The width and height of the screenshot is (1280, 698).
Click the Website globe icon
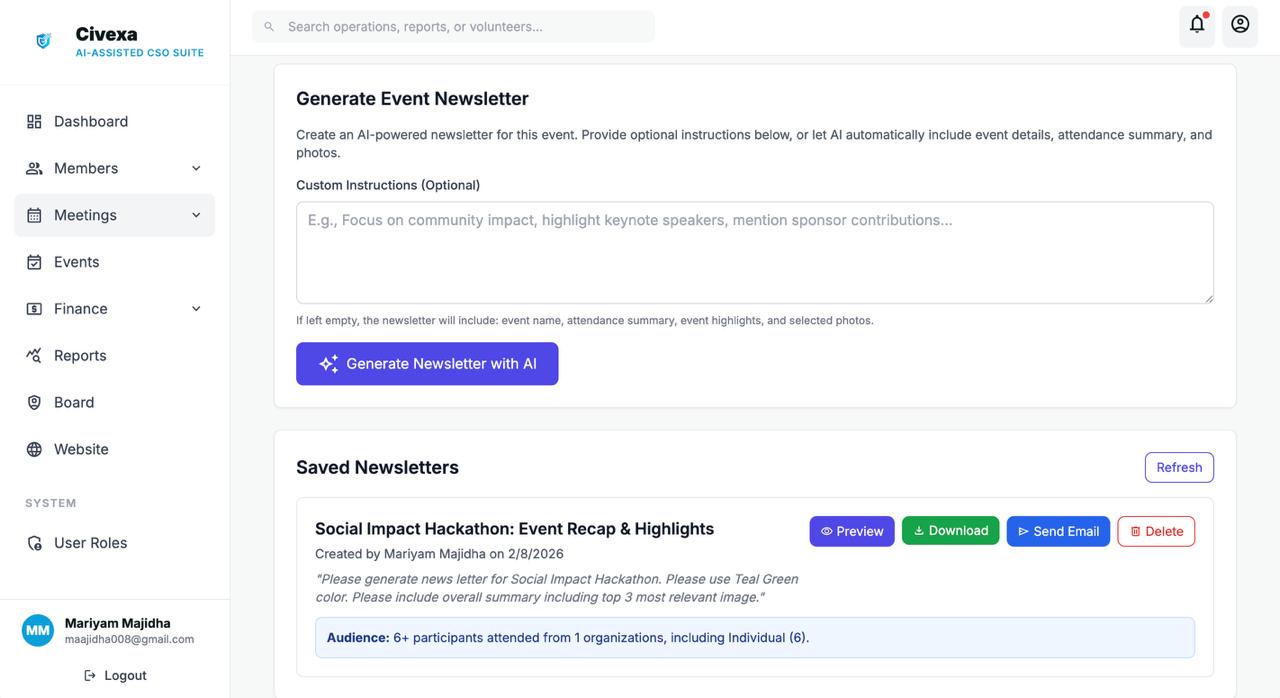pos(34,449)
